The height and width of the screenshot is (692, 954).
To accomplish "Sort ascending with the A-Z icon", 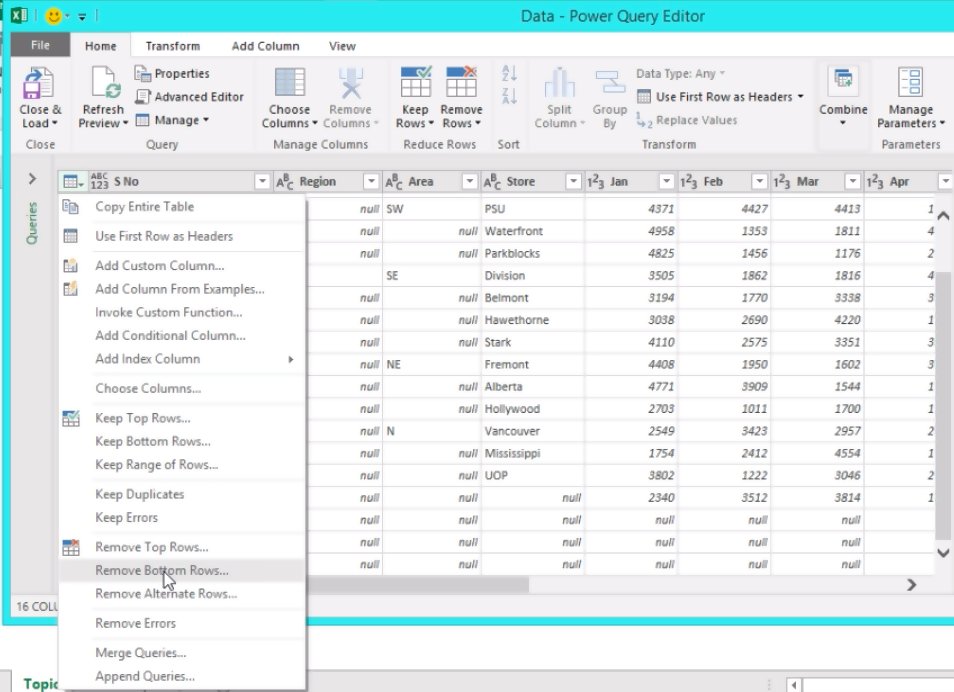I will [509, 74].
